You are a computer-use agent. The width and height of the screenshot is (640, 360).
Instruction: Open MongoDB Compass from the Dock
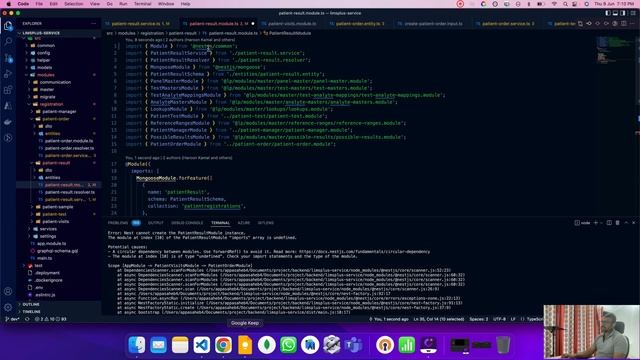pos(267,345)
